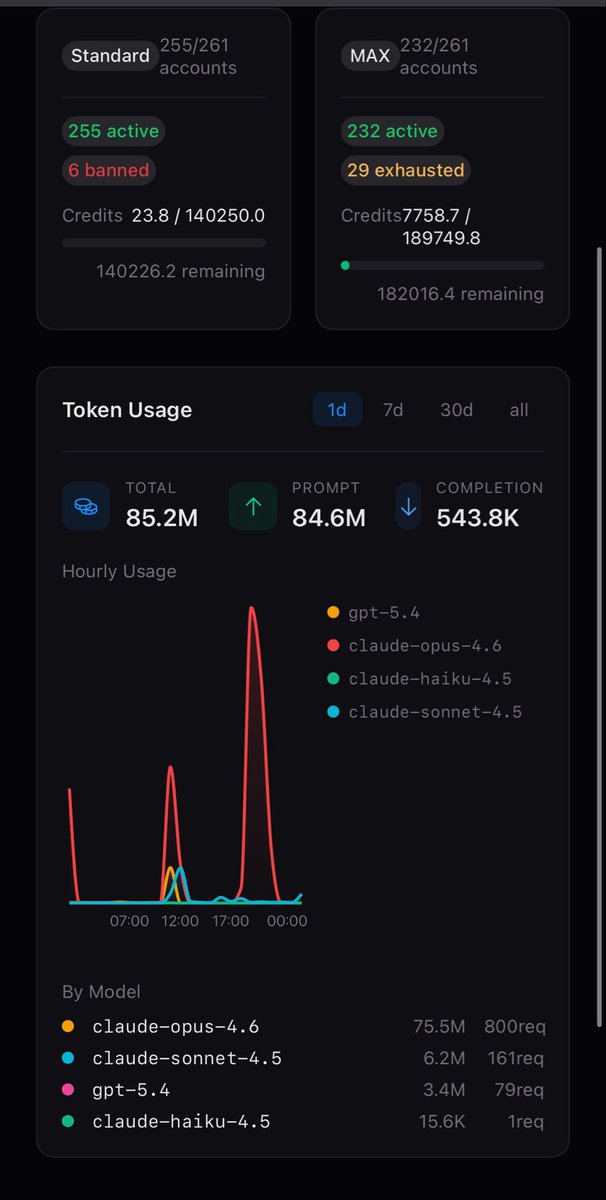Select gpt-5.4 in By Model list
This screenshot has width=606, height=1200.
click(x=304, y=1090)
